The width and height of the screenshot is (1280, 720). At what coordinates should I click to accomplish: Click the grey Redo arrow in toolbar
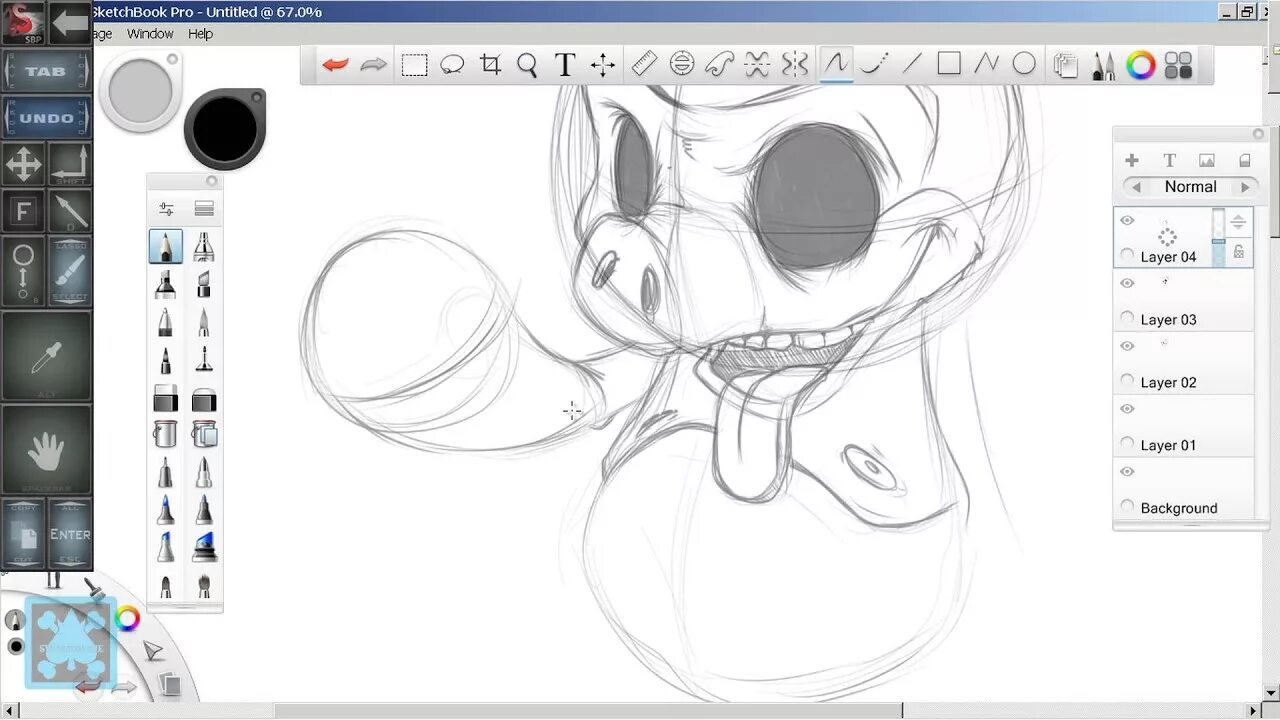coord(373,65)
